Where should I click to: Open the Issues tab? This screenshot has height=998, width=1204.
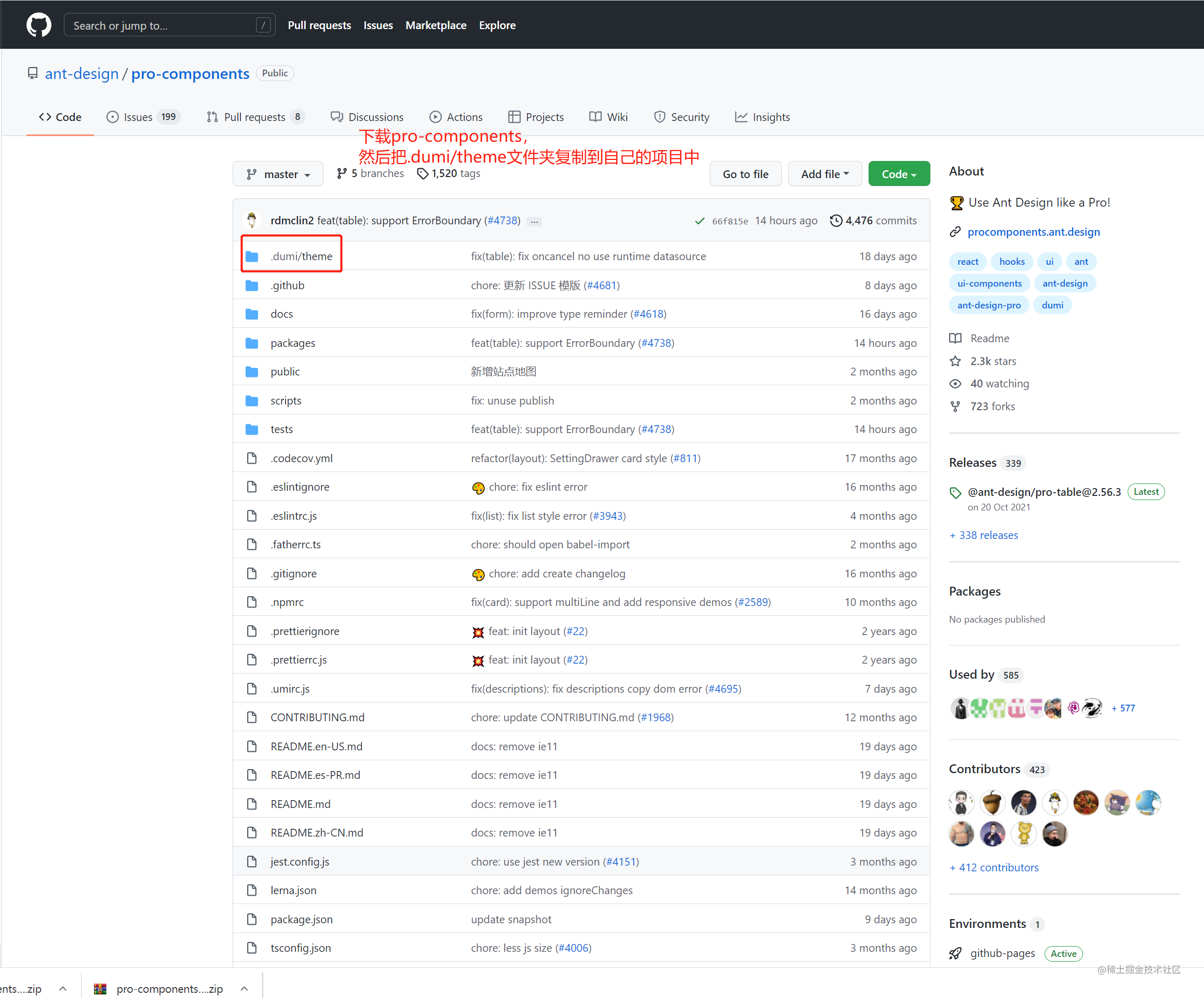[x=144, y=117]
